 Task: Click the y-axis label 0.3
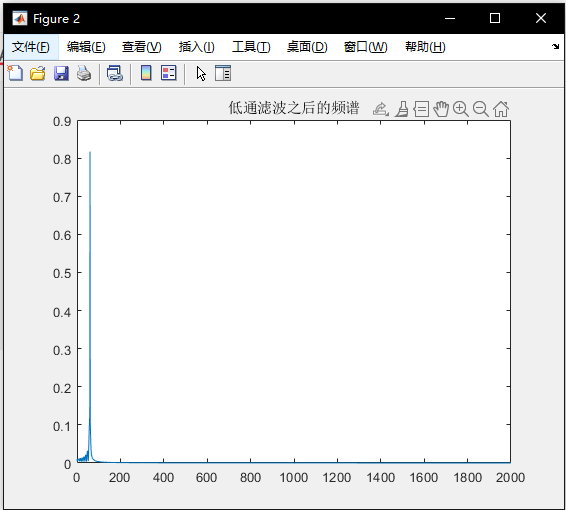pyautogui.click(x=62, y=350)
